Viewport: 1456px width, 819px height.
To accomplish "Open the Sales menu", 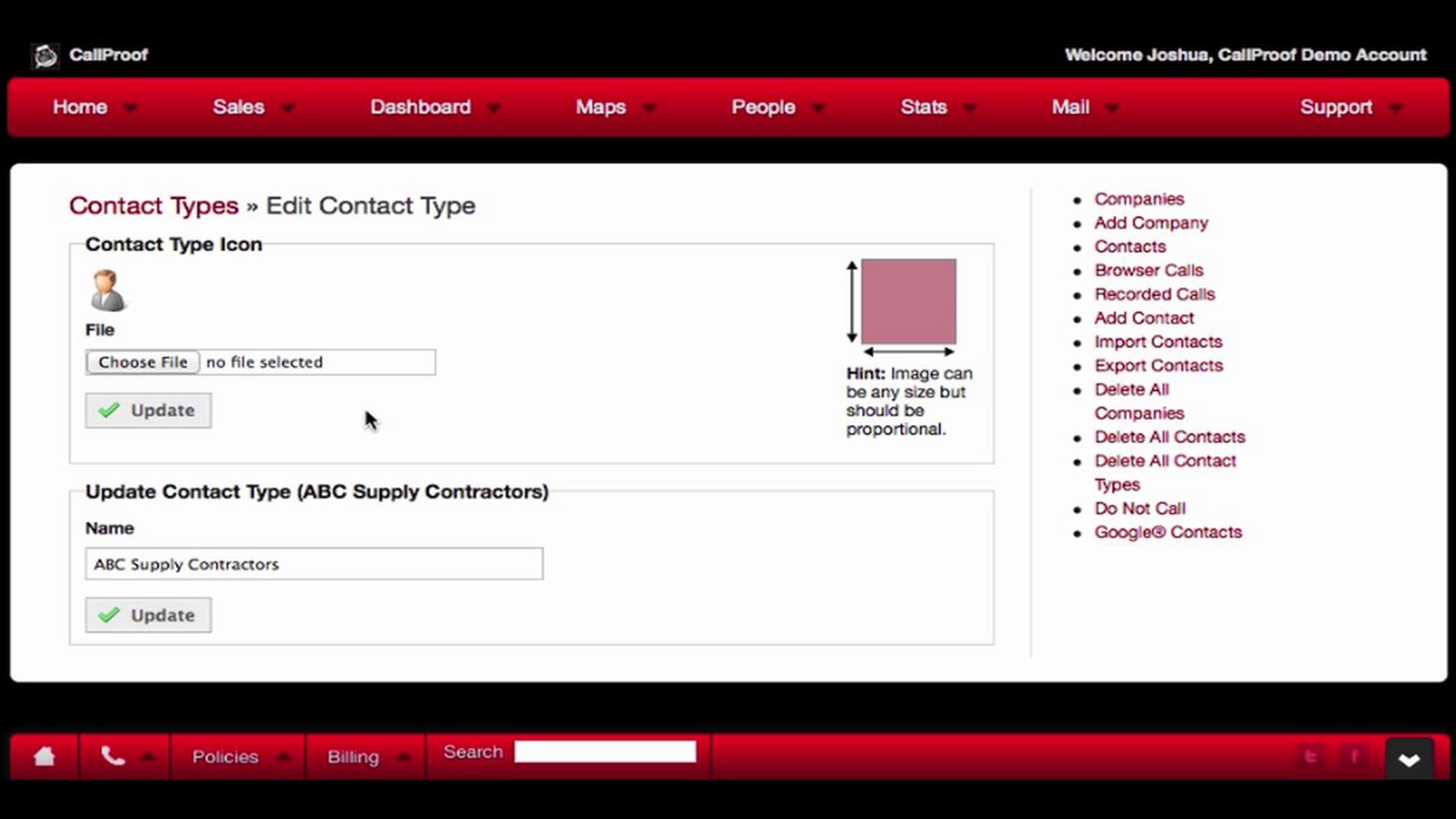I will pos(238,107).
